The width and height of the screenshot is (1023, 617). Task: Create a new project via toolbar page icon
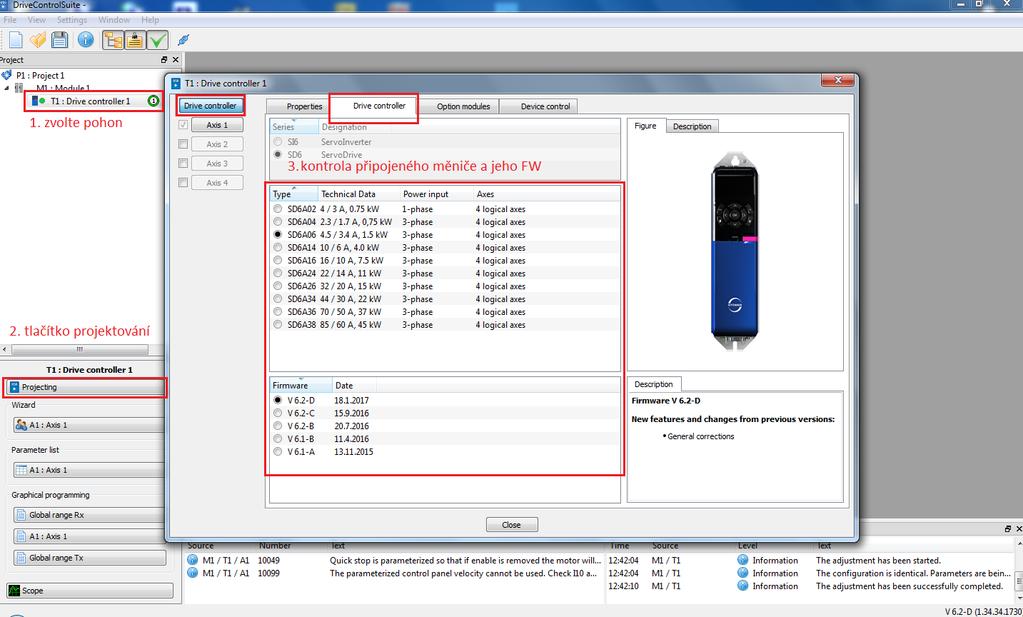[15, 40]
